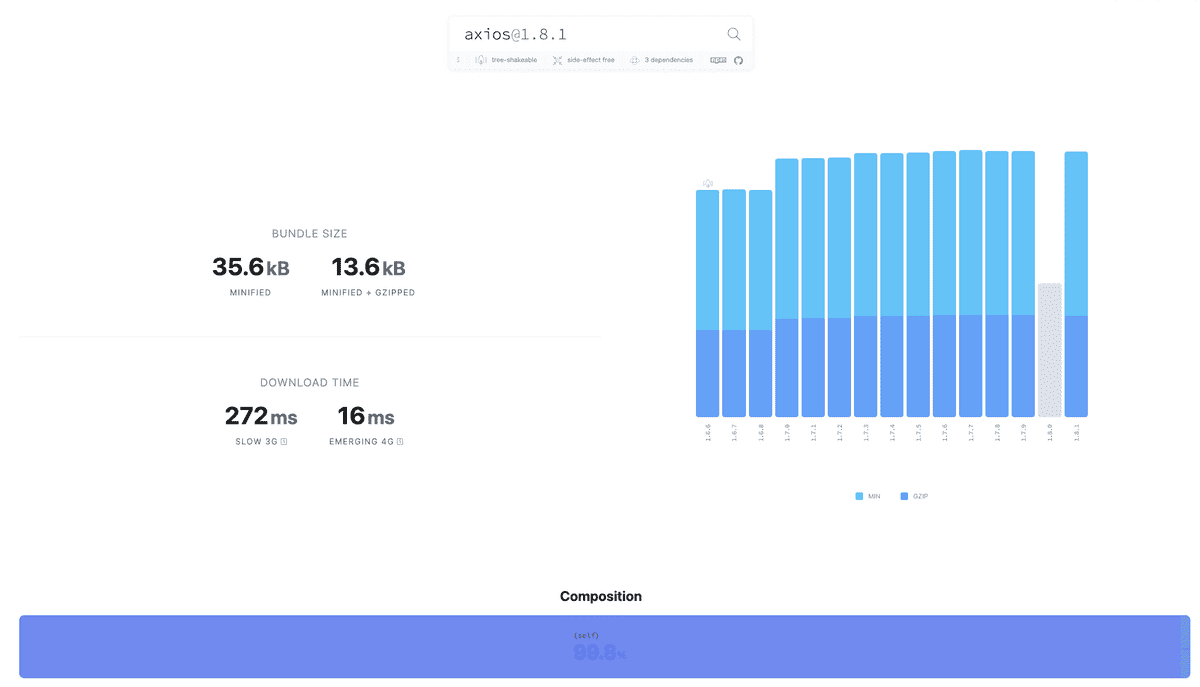Click the info icon beside EMERGING 4G
The height and width of the screenshot is (687, 1200).
400,441
